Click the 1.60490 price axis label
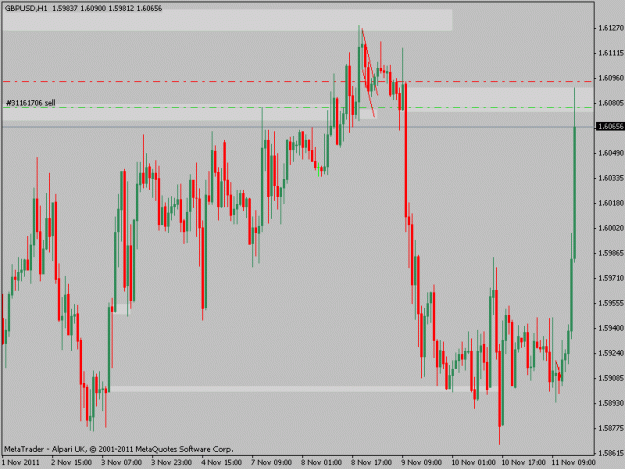625x469 pixels. [x=610, y=153]
